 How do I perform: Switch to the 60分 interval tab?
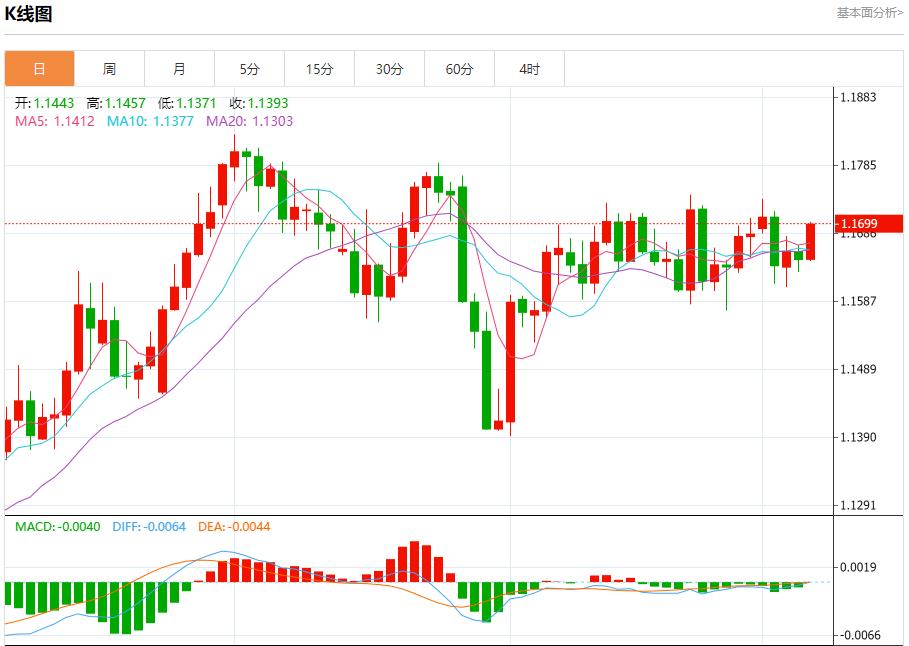click(x=460, y=68)
